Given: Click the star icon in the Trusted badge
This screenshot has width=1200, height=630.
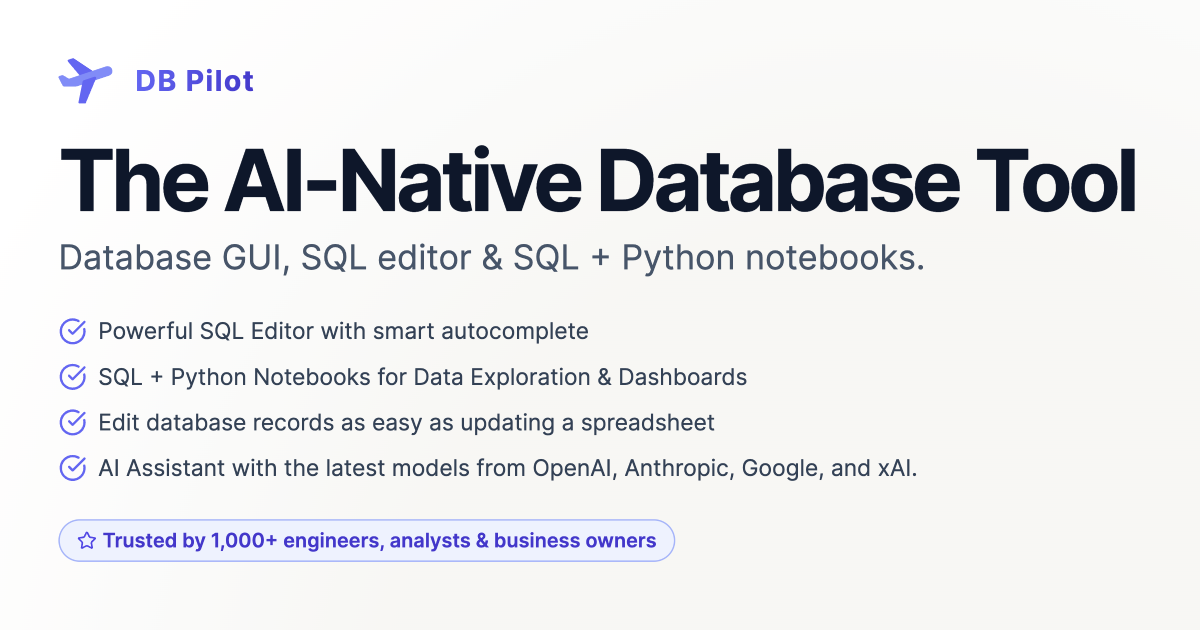Looking at the screenshot, I should [x=87, y=541].
